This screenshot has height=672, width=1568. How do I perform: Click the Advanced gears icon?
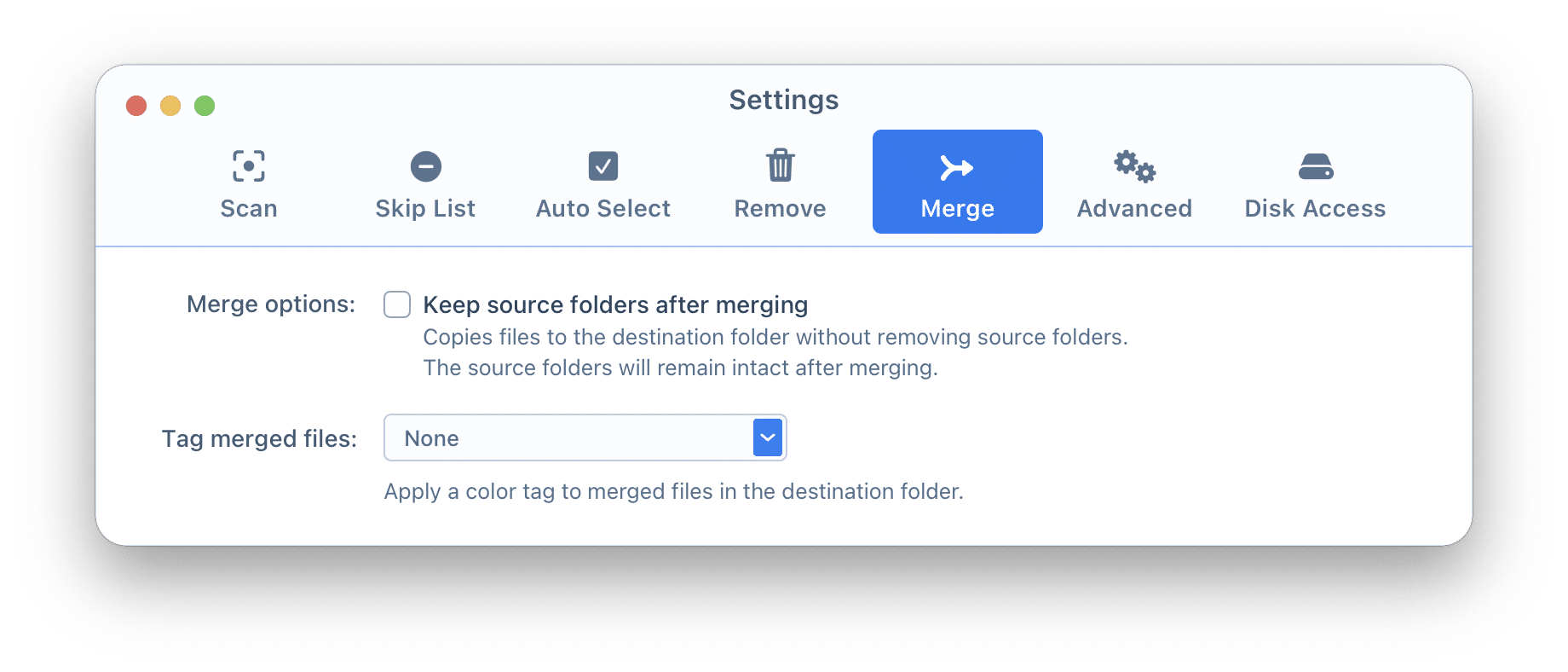[x=1134, y=166]
